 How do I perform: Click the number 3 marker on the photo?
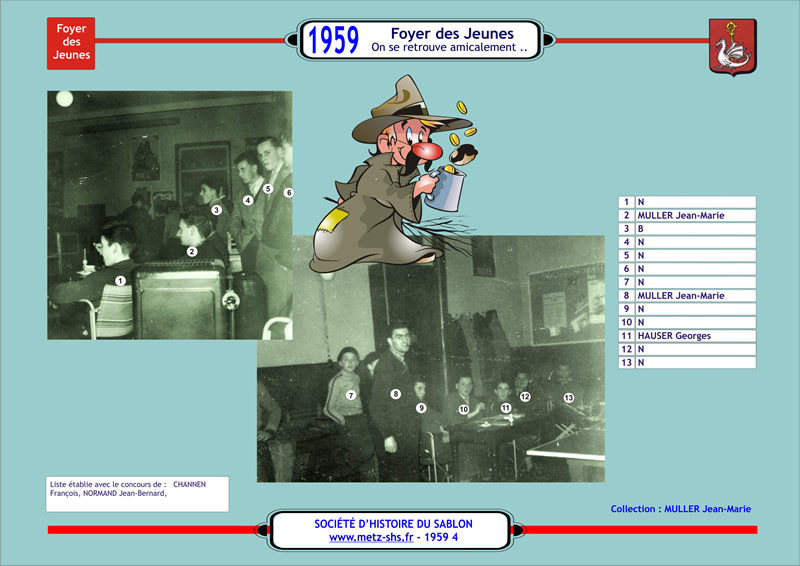pos(216,210)
